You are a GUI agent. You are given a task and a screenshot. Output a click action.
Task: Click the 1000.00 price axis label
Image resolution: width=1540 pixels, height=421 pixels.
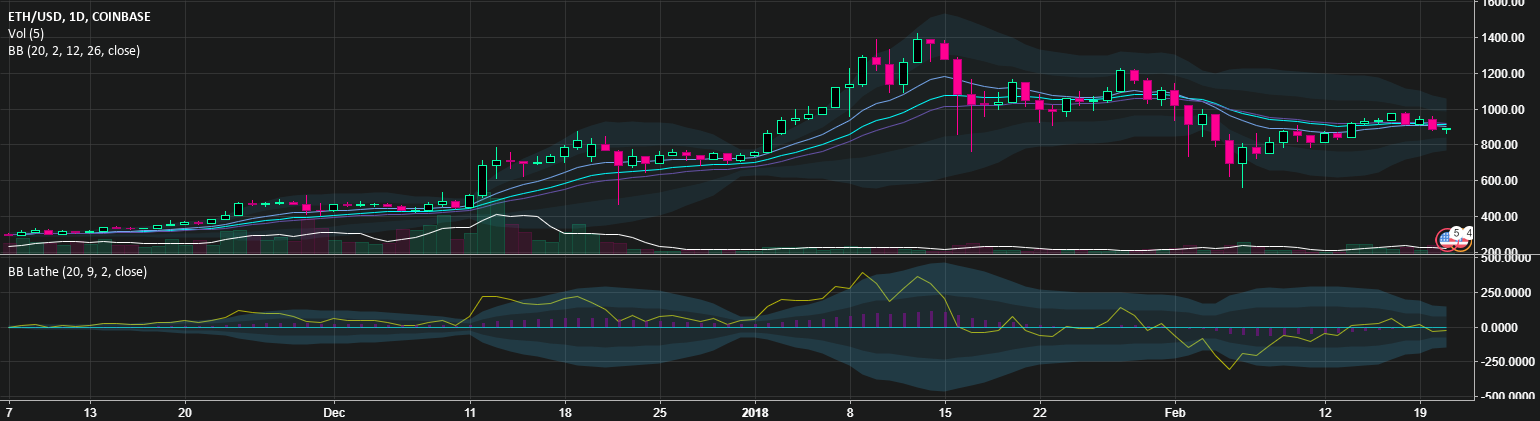pyautogui.click(x=1504, y=109)
